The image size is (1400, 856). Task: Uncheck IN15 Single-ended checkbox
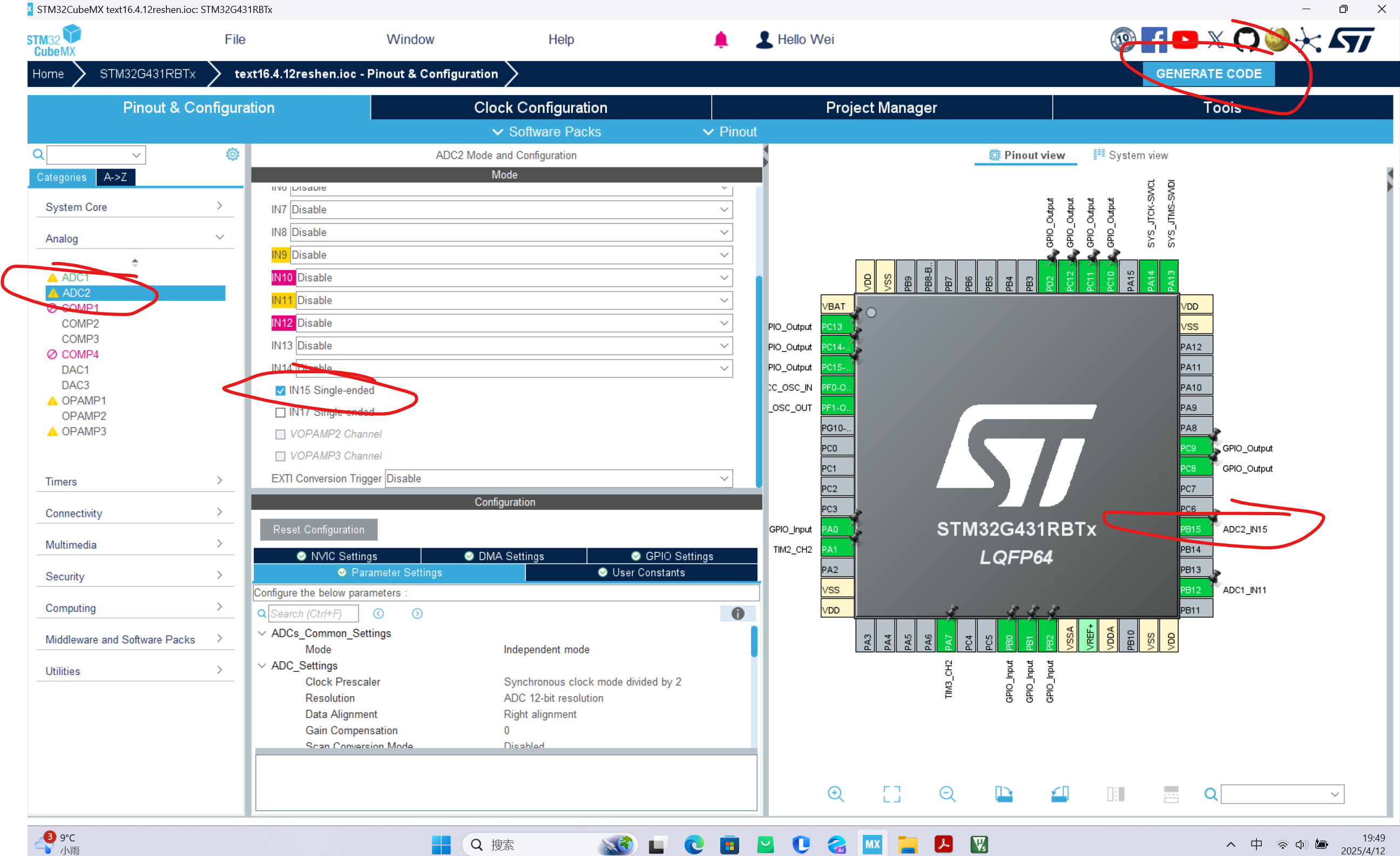pos(280,390)
